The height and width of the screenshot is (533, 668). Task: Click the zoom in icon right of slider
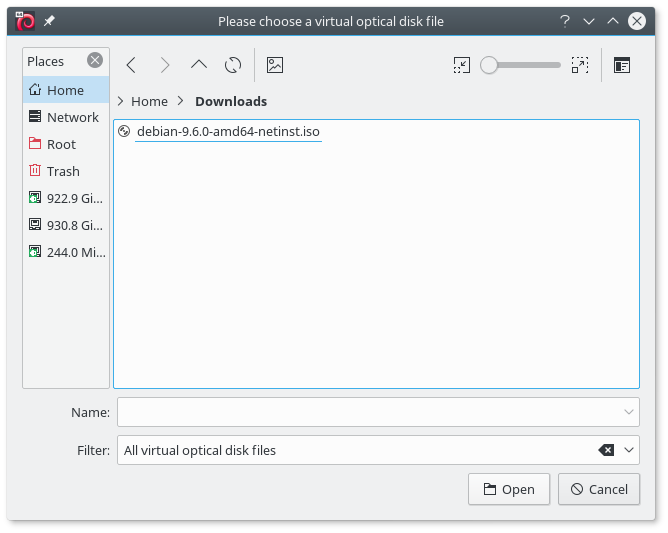click(580, 65)
